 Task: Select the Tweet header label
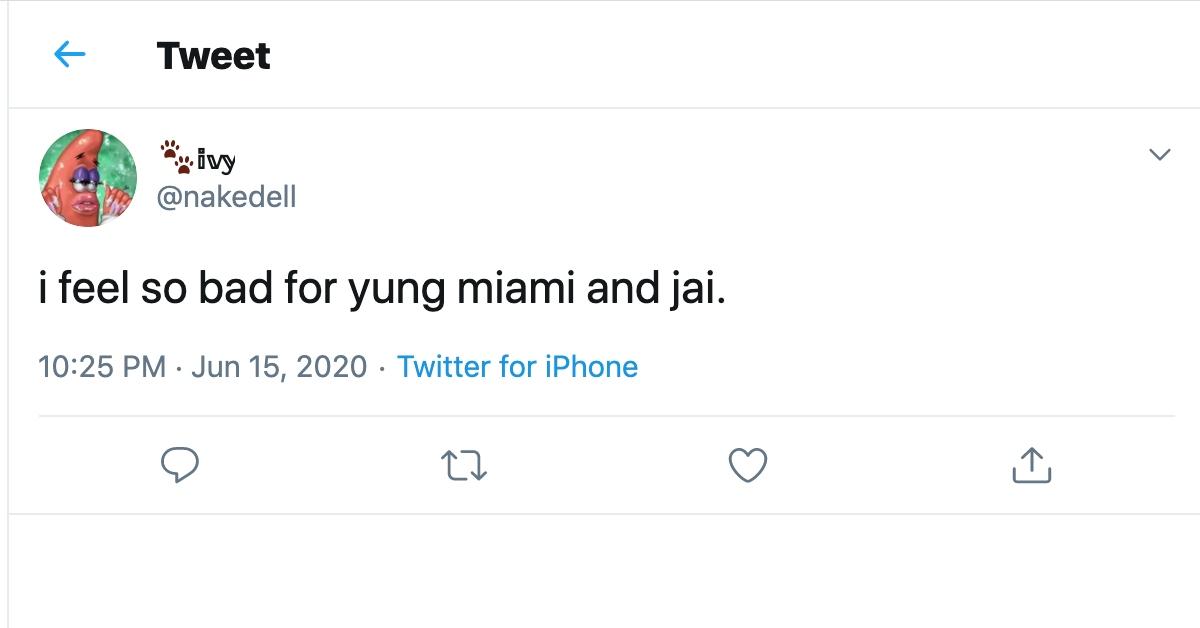[x=212, y=55]
